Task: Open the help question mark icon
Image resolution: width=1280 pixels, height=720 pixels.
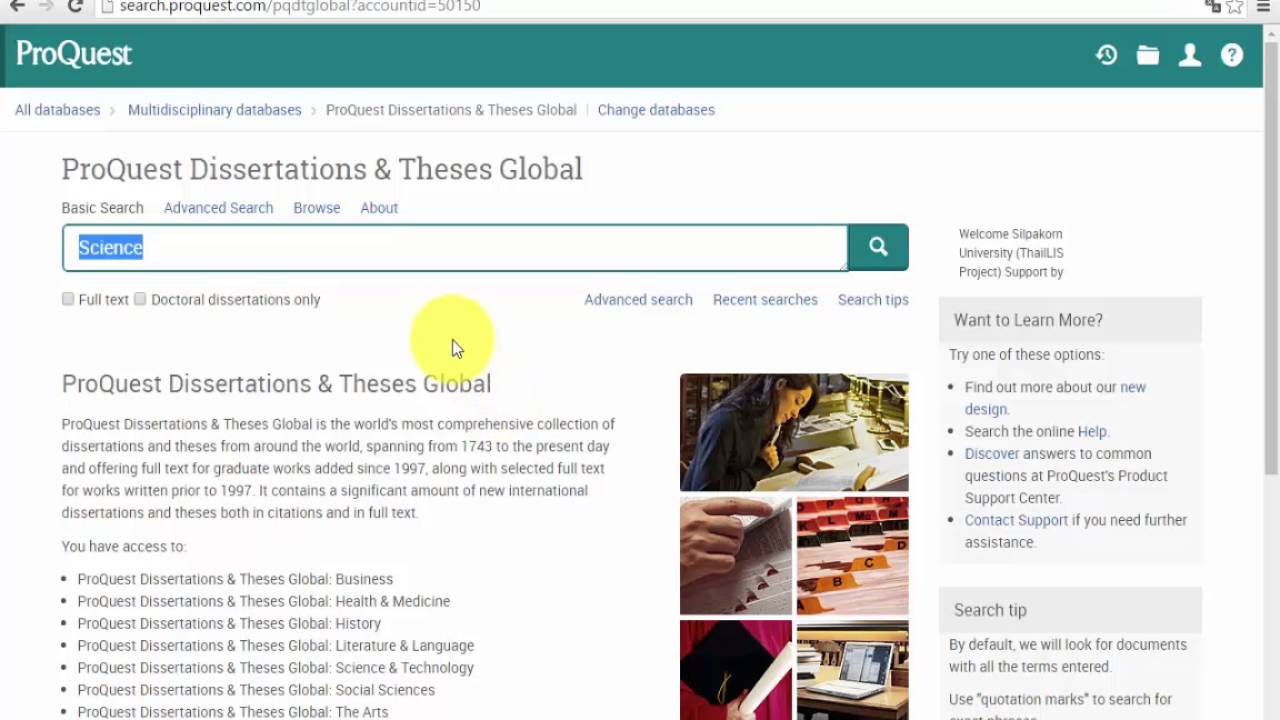Action: 1232,55
